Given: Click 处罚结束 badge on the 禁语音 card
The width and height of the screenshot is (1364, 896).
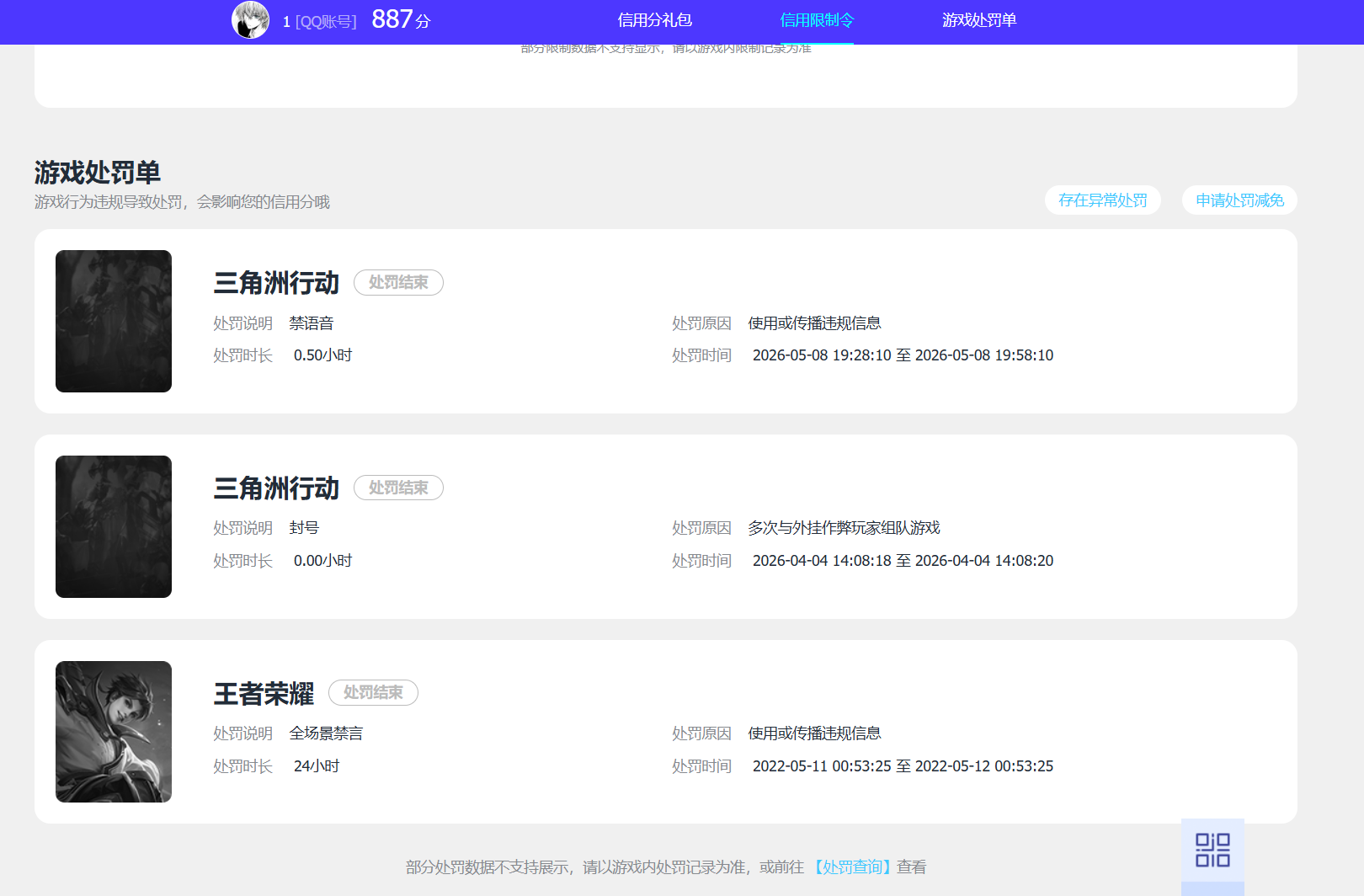Looking at the screenshot, I should (398, 282).
